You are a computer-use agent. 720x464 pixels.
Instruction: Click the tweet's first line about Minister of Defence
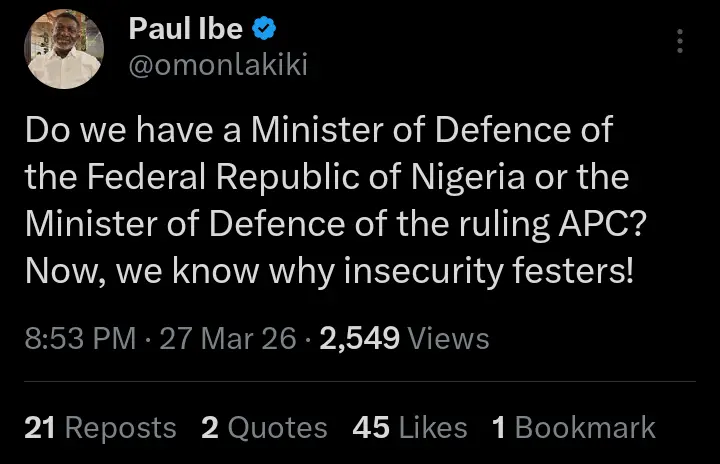317,130
